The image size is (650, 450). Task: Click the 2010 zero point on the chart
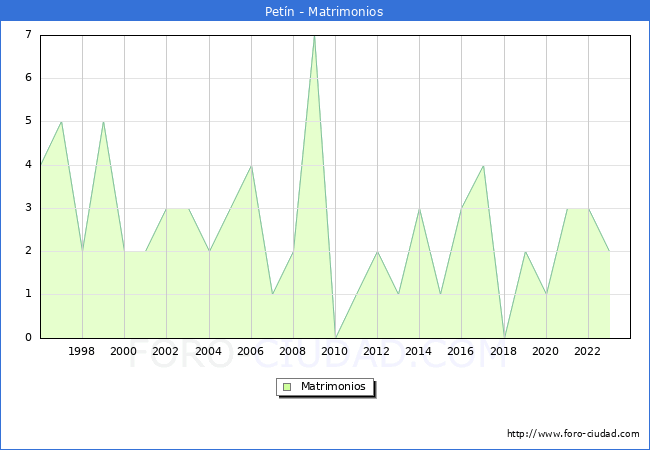click(335, 337)
